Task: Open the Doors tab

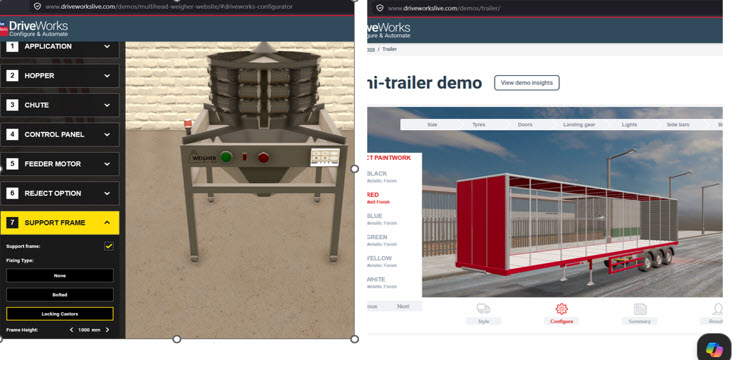Action: (525, 125)
